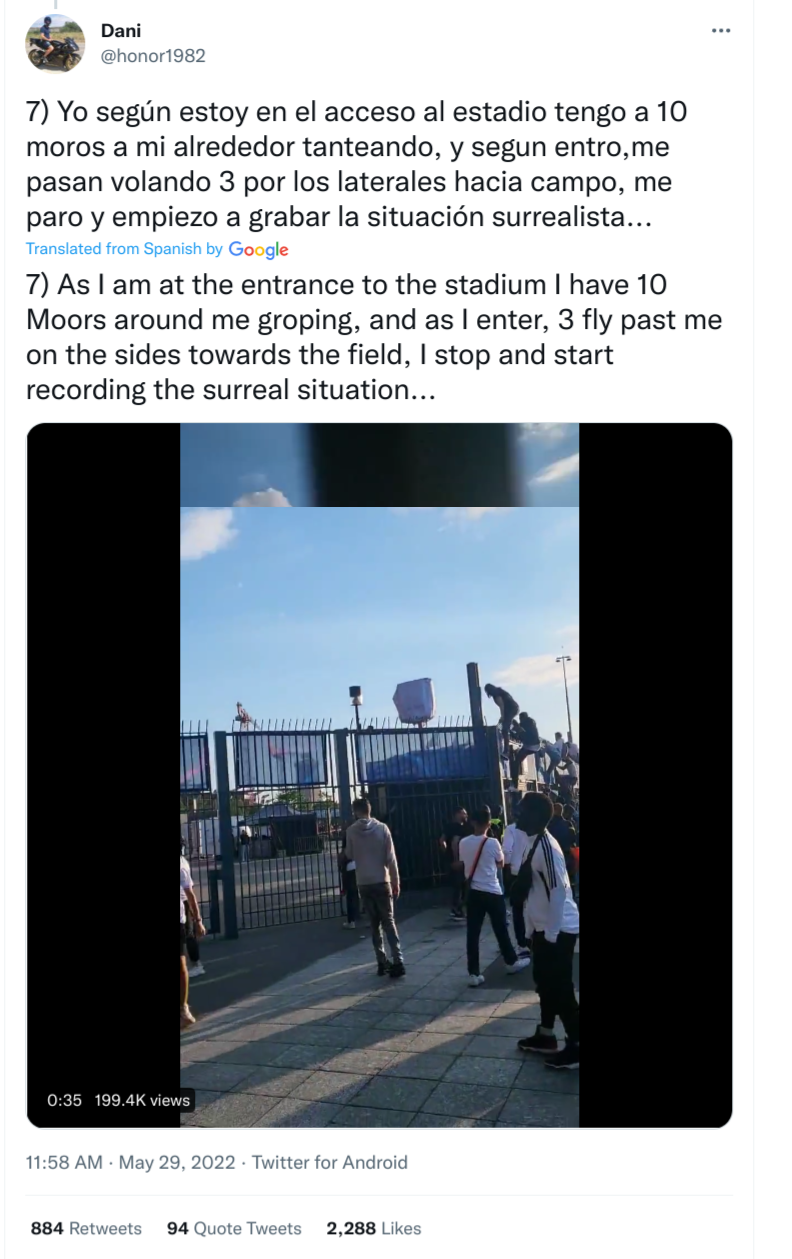View the 884 Retweets list
Image resolution: width=792 pixels, height=1259 pixels.
[x=86, y=1228]
